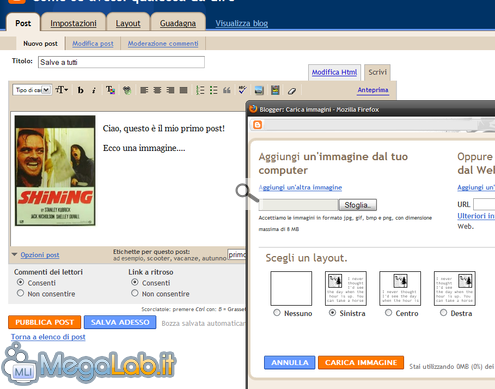Screen dimensions: 495x389
Task: Choose Destra layout option
Action: (443, 313)
